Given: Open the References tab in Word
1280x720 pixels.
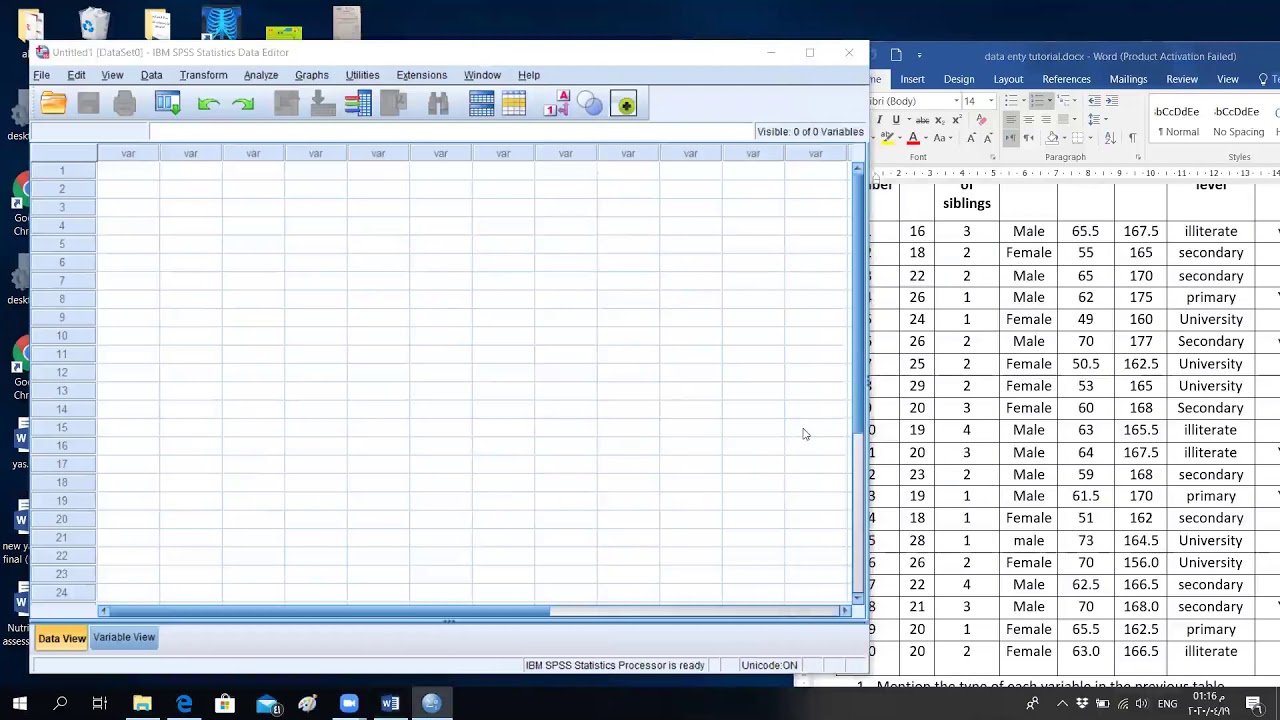Looking at the screenshot, I should [1066, 79].
